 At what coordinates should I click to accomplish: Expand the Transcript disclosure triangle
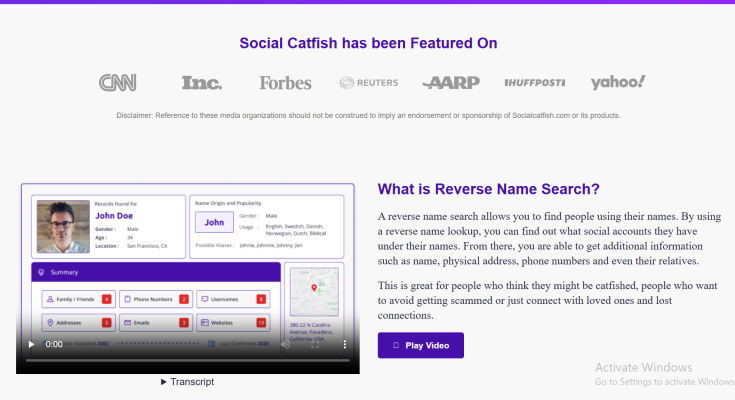point(163,382)
